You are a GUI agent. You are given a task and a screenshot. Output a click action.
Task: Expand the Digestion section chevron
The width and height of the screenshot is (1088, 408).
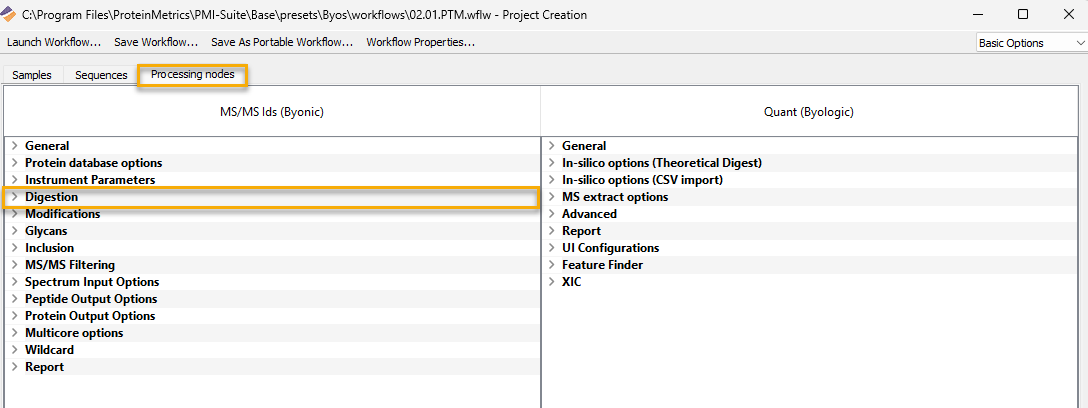14,197
